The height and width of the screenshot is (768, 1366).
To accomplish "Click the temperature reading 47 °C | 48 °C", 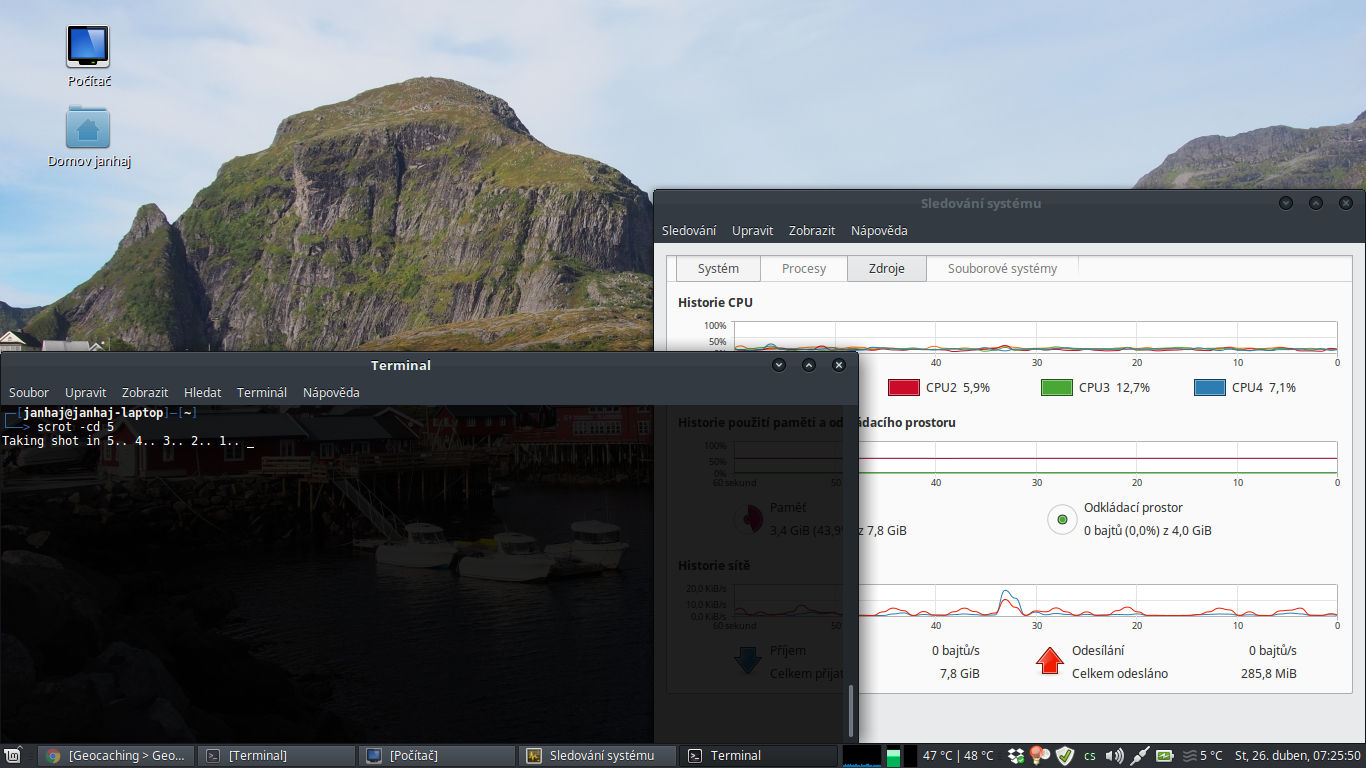I will [x=958, y=755].
